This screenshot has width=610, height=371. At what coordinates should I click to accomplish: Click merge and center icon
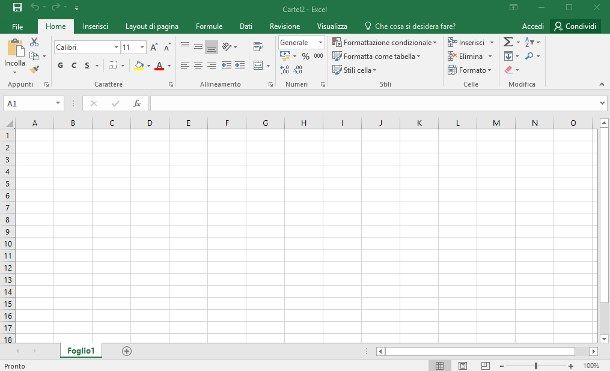(258, 65)
